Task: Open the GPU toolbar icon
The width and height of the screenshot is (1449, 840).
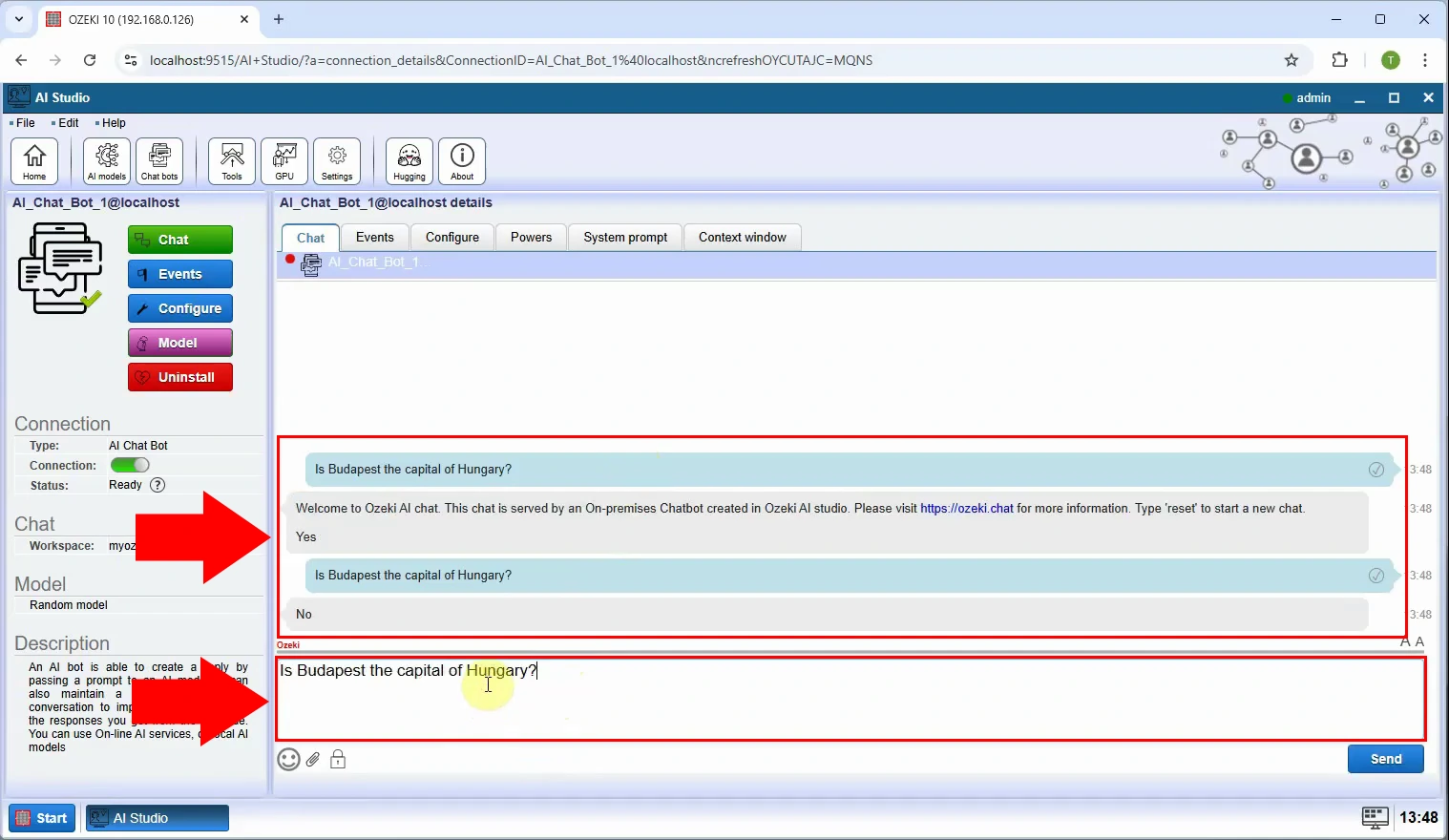Action: [284, 160]
